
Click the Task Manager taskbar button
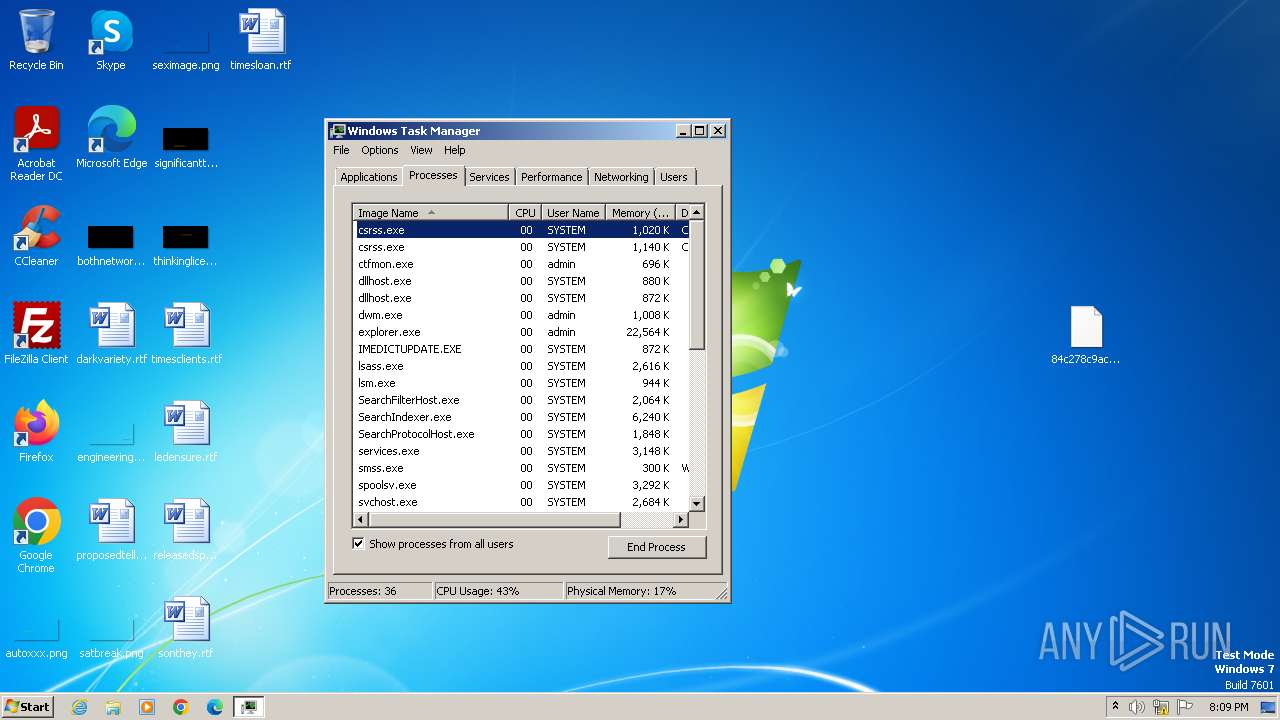click(249, 707)
